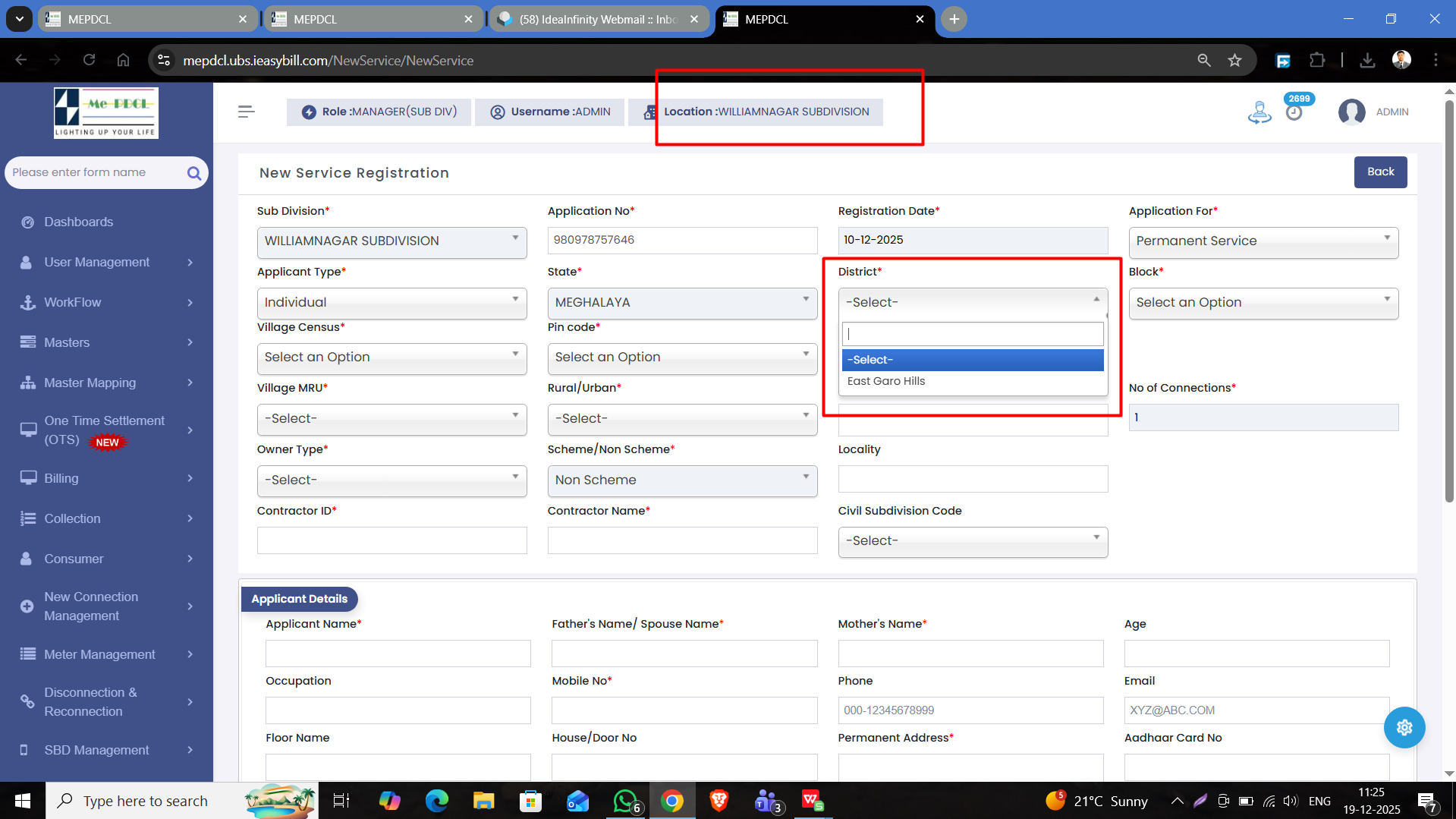The height and width of the screenshot is (819, 1456).
Task: Open the notification clock icon showing 2699
Action: [1294, 112]
